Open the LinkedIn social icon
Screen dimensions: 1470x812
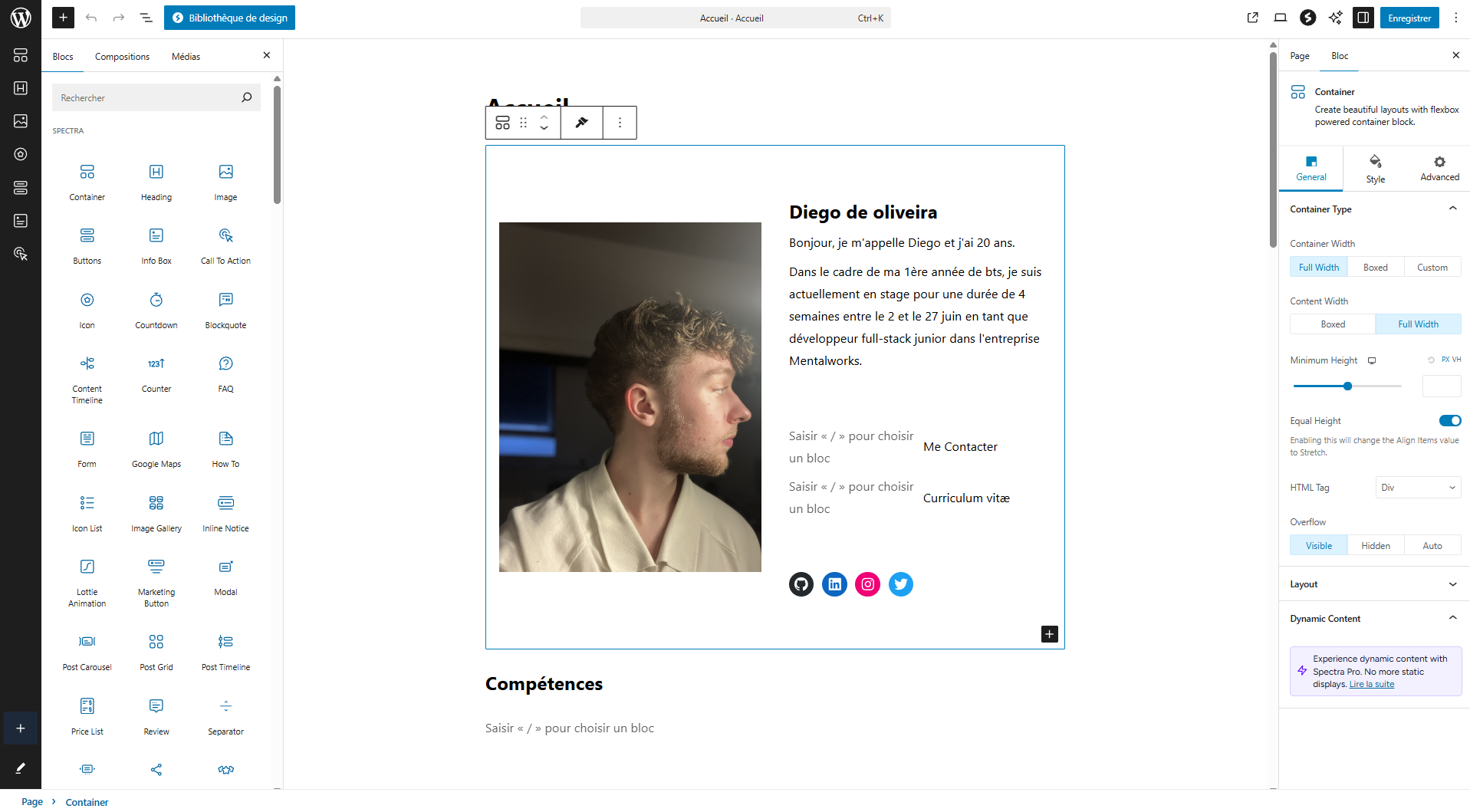(x=834, y=584)
